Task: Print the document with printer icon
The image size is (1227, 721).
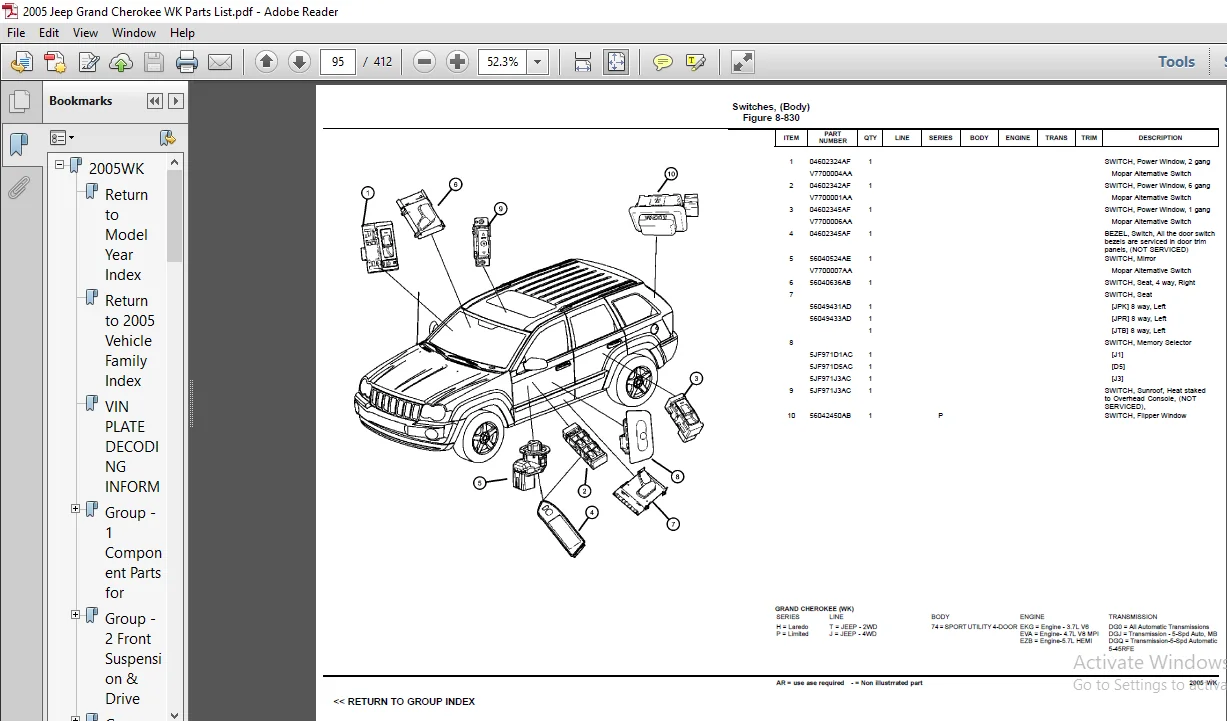Action: pyautogui.click(x=187, y=62)
